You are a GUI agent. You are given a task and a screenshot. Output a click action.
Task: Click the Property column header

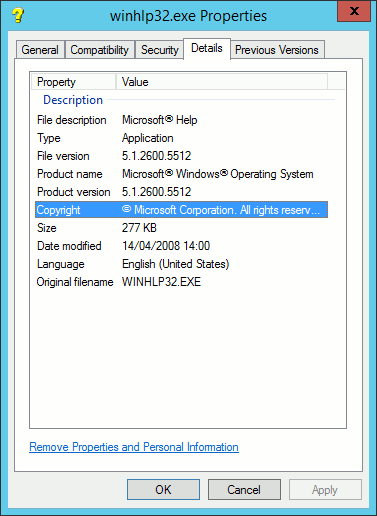tap(73, 82)
